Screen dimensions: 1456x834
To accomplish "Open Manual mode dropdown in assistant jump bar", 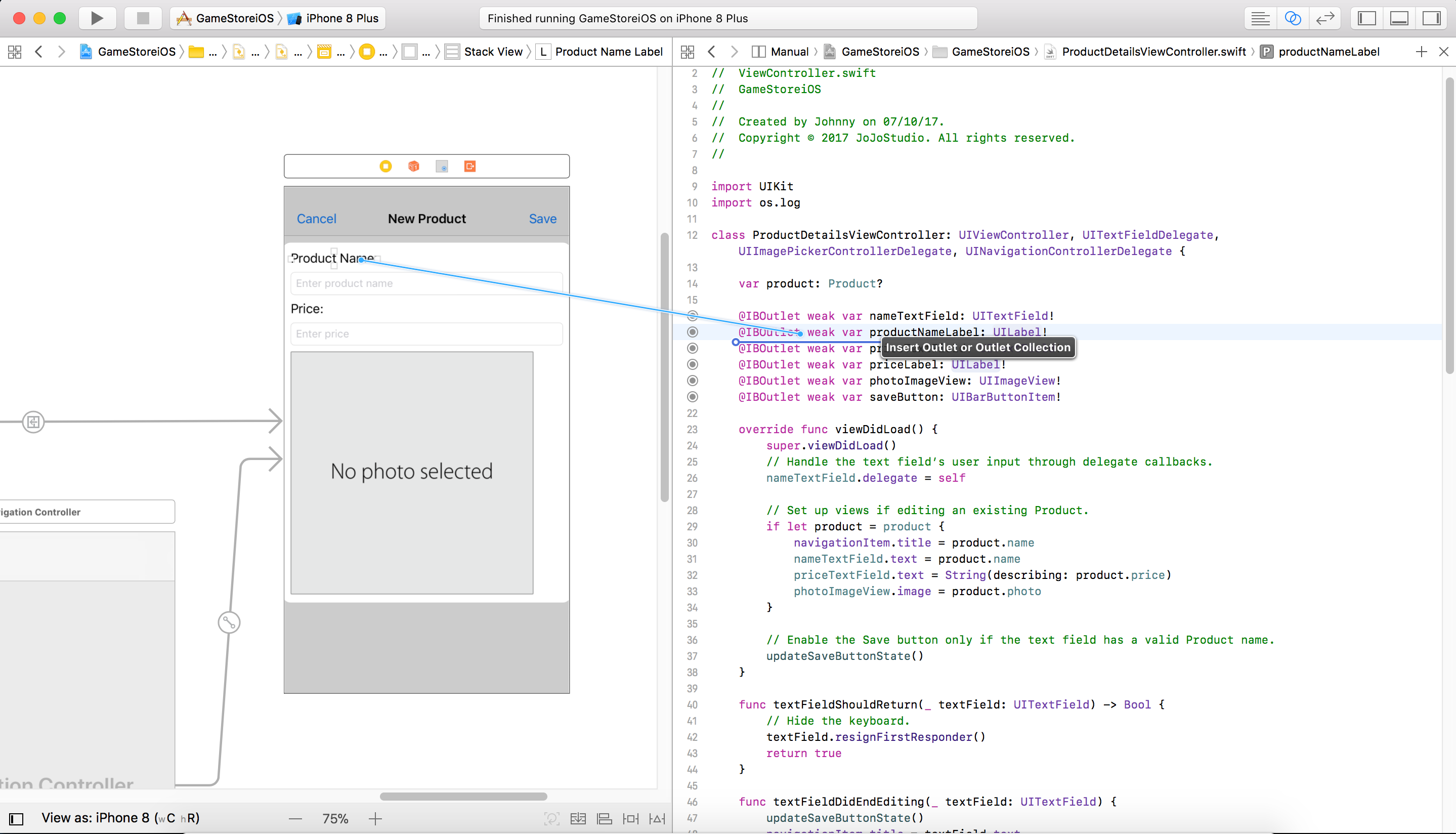I will click(x=780, y=52).
